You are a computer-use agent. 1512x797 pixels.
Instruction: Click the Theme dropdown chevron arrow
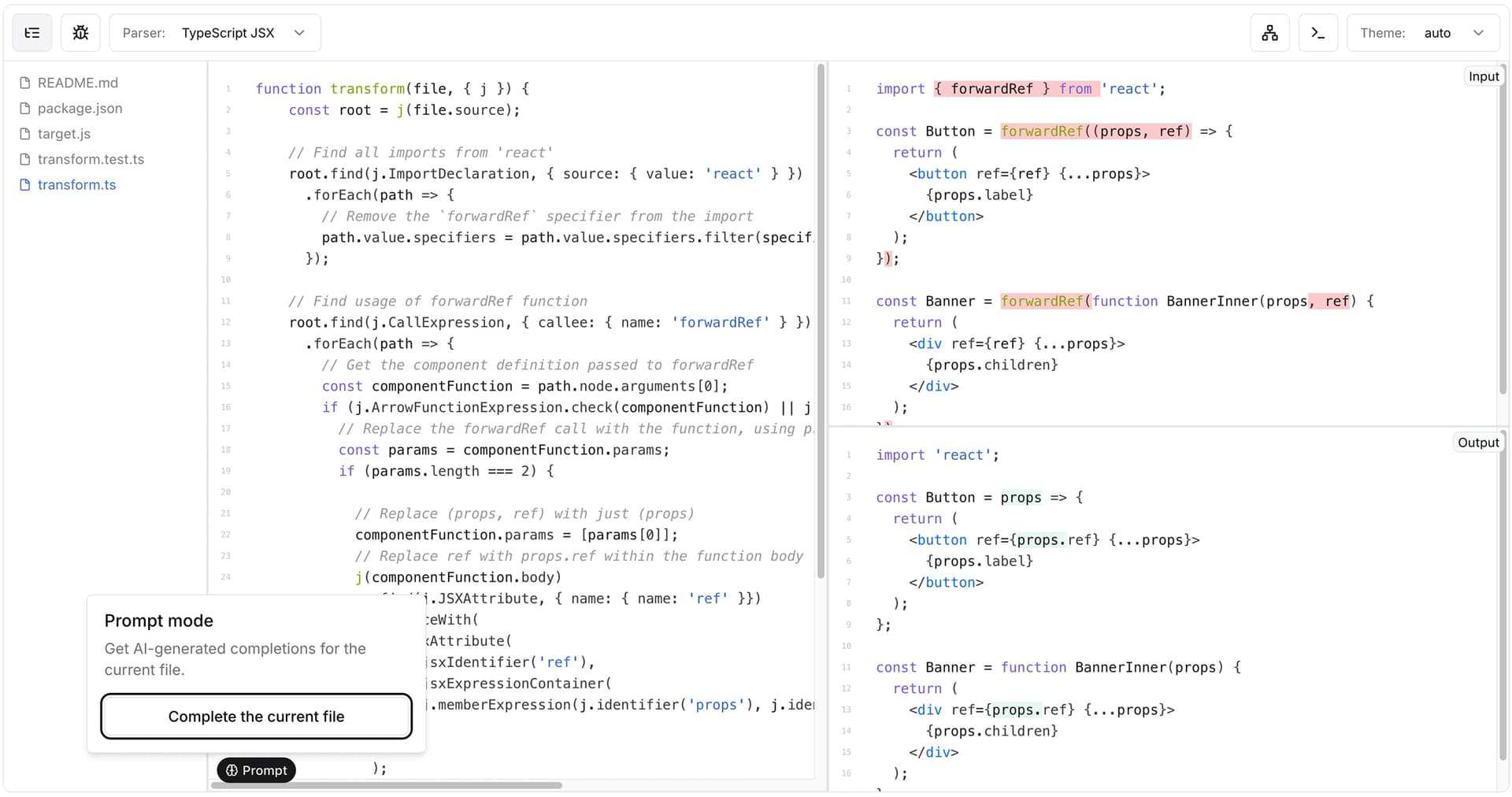(x=1478, y=33)
